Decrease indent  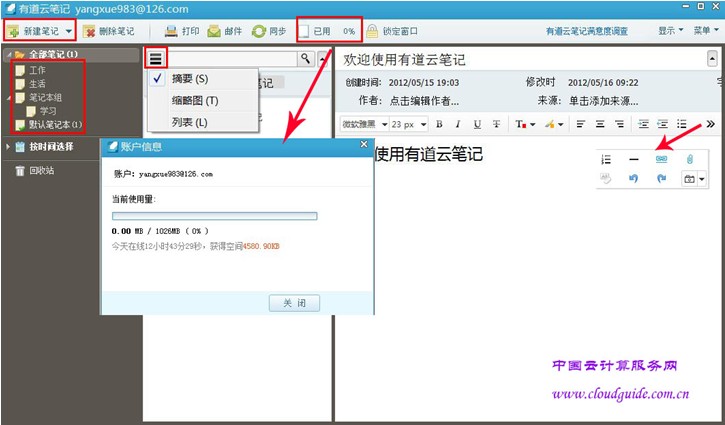pos(663,124)
